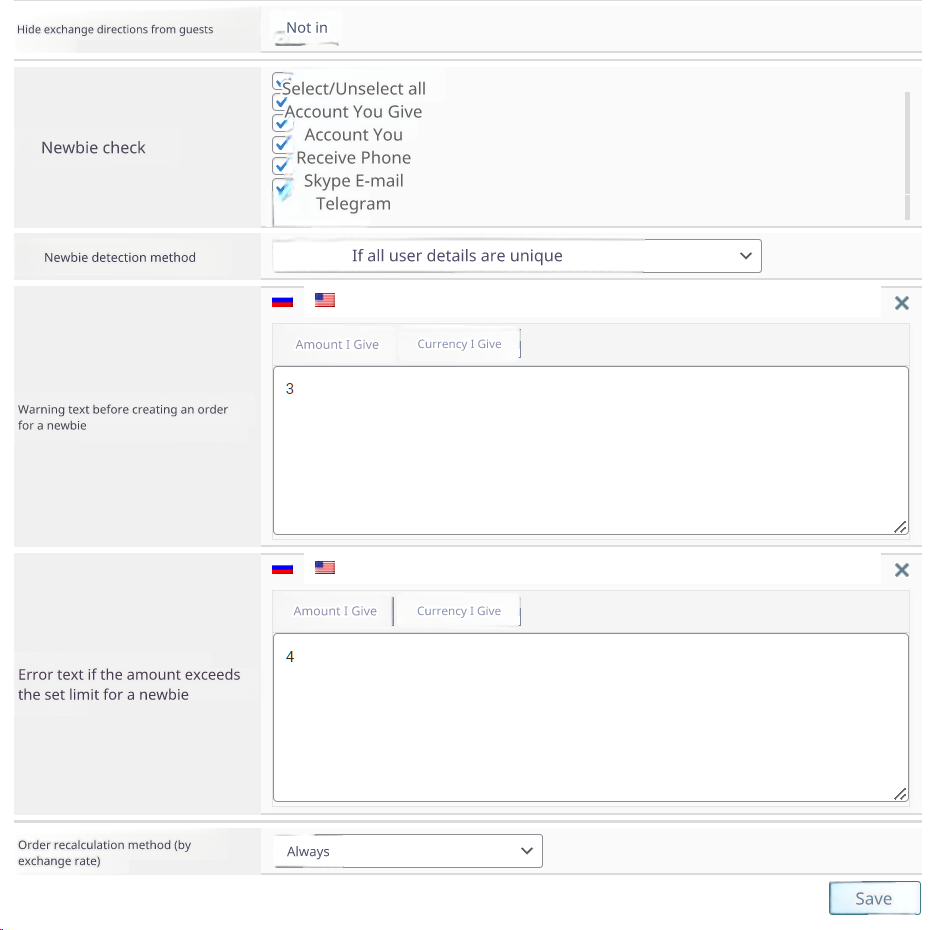Screen dimensions: 931x930
Task: Toggle the last checkbox in Newbie check list
Action: 282,187
